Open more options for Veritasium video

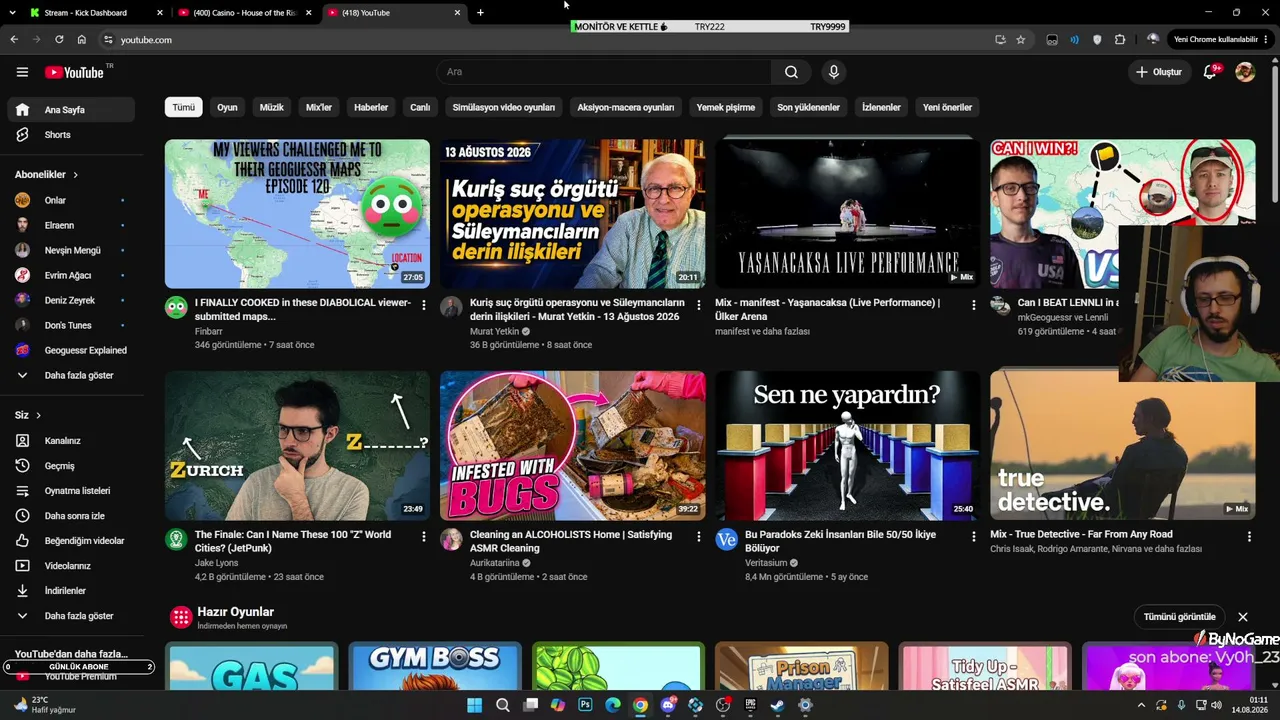973,536
